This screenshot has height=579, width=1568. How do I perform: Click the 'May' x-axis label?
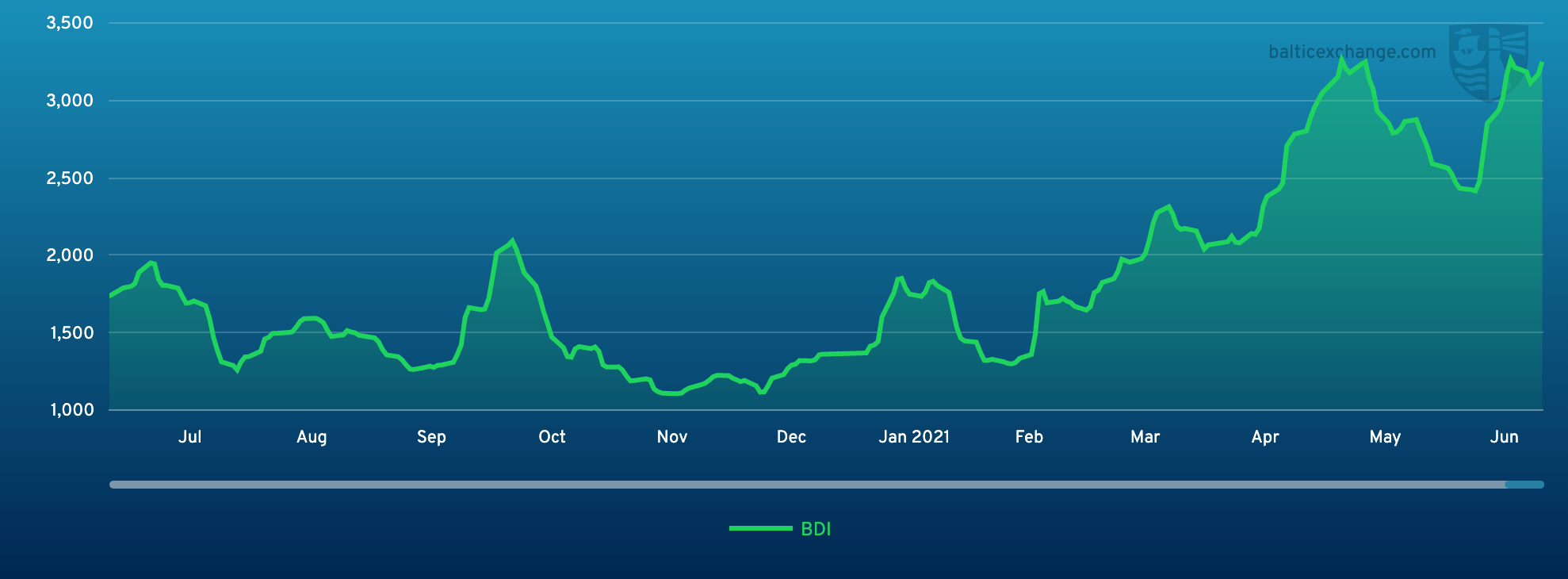click(1385, 437)
